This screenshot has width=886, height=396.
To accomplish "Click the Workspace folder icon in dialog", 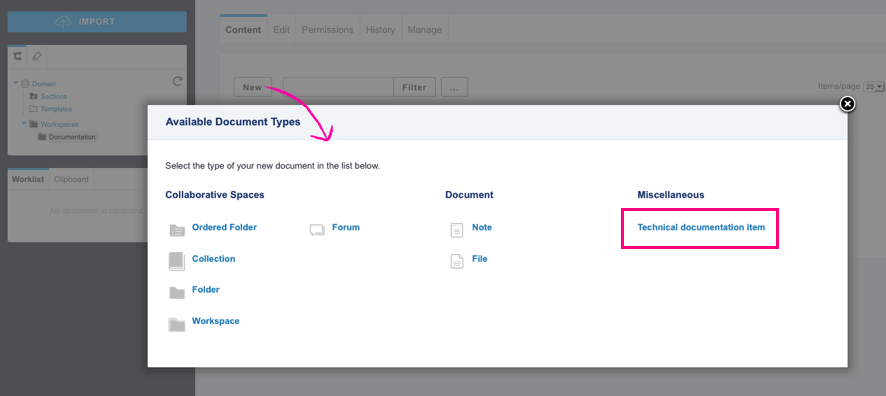I will pyautogui.click(x=177, y=324).
